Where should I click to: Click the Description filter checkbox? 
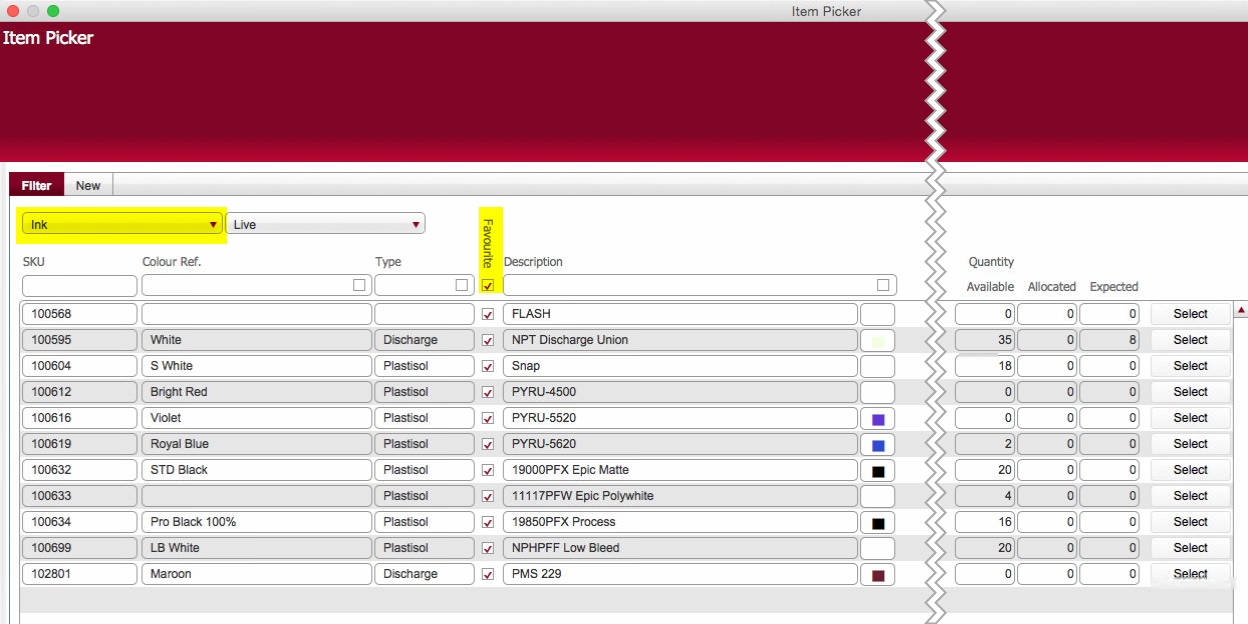(882, 285)
